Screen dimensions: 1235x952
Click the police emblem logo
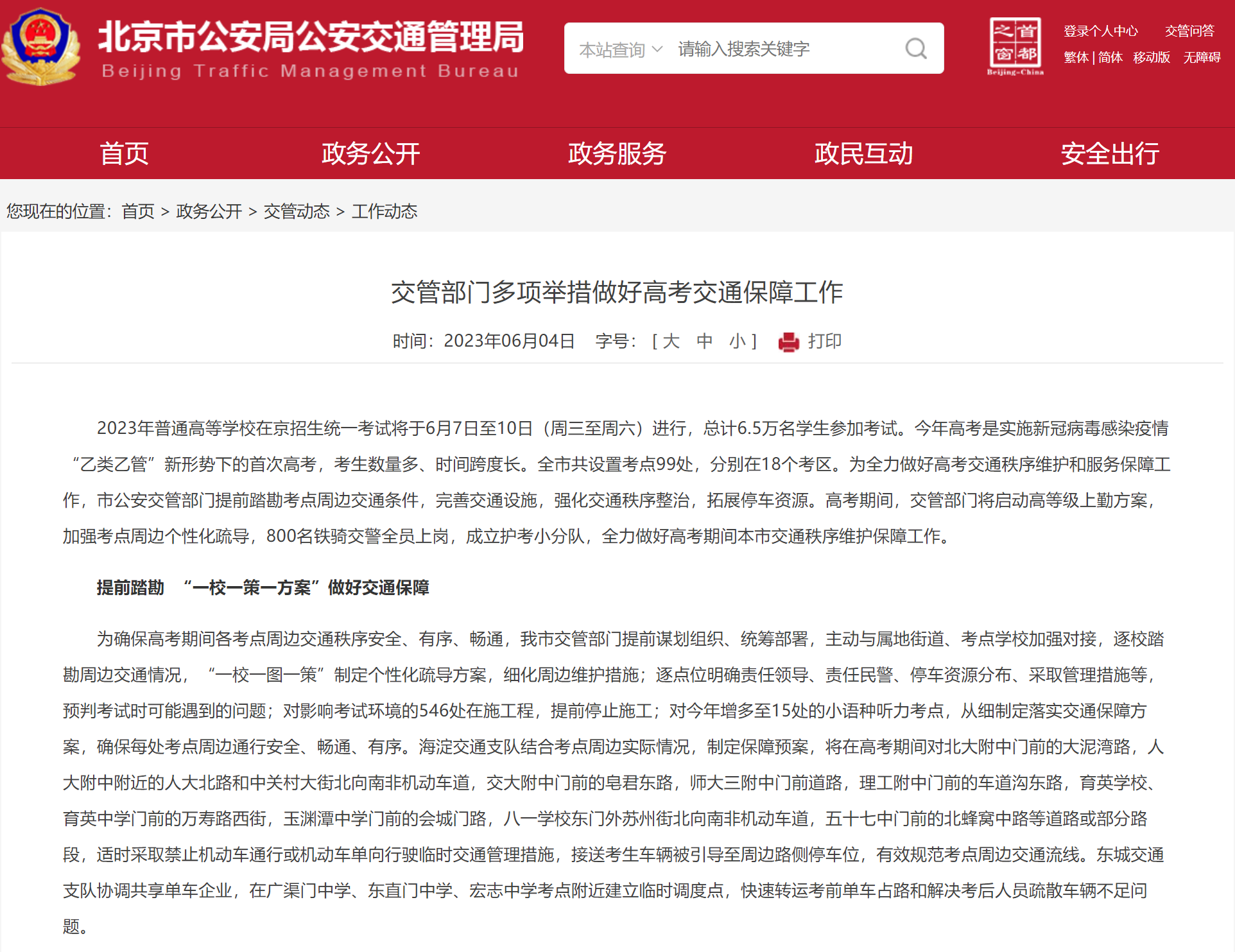41,47
